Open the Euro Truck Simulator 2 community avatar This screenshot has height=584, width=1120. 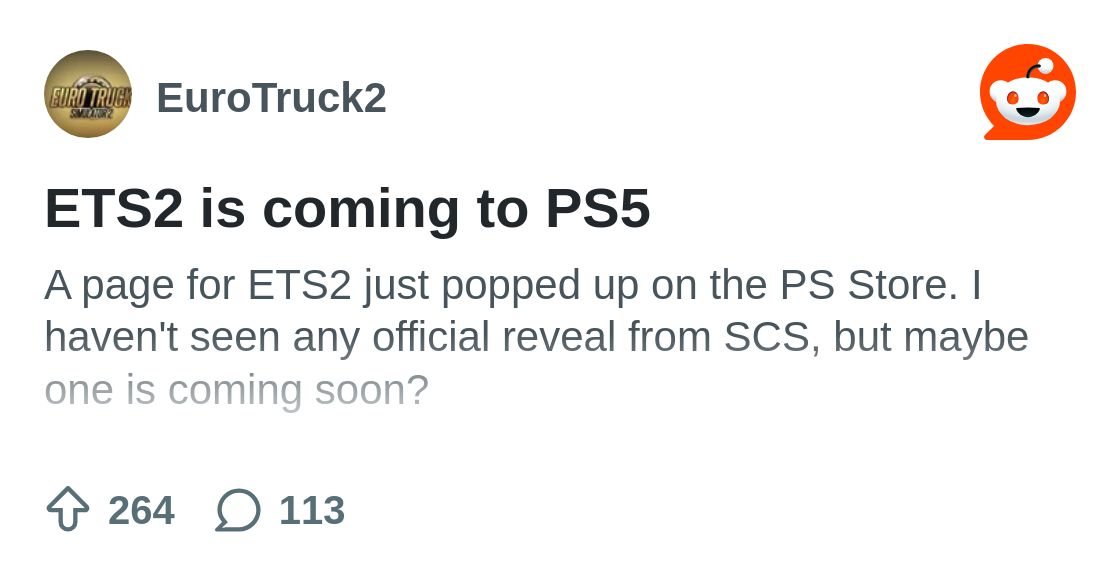point(88,94)
